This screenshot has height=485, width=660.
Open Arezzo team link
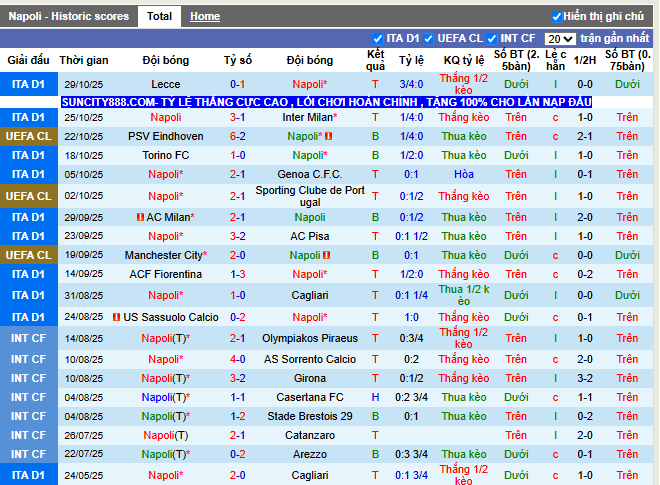310,454
